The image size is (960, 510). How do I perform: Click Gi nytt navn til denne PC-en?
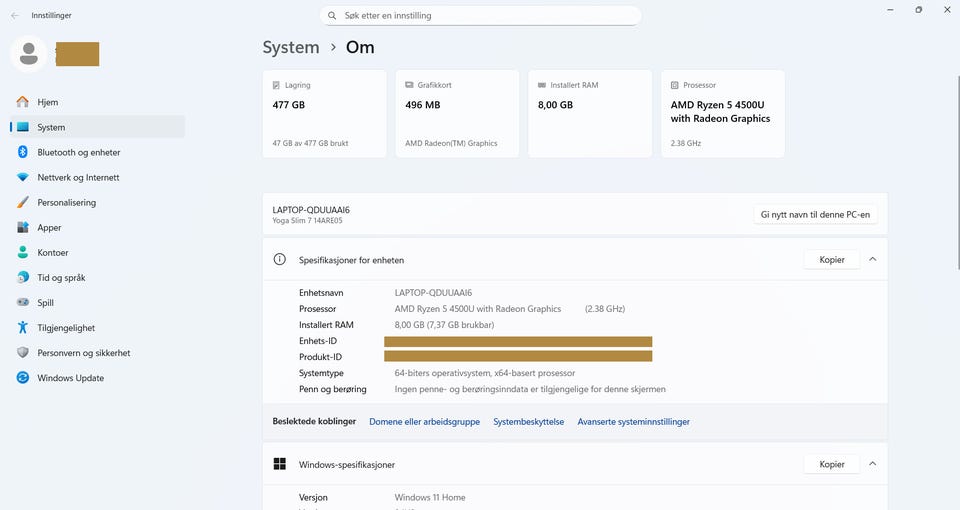click(x=815, y=215)
